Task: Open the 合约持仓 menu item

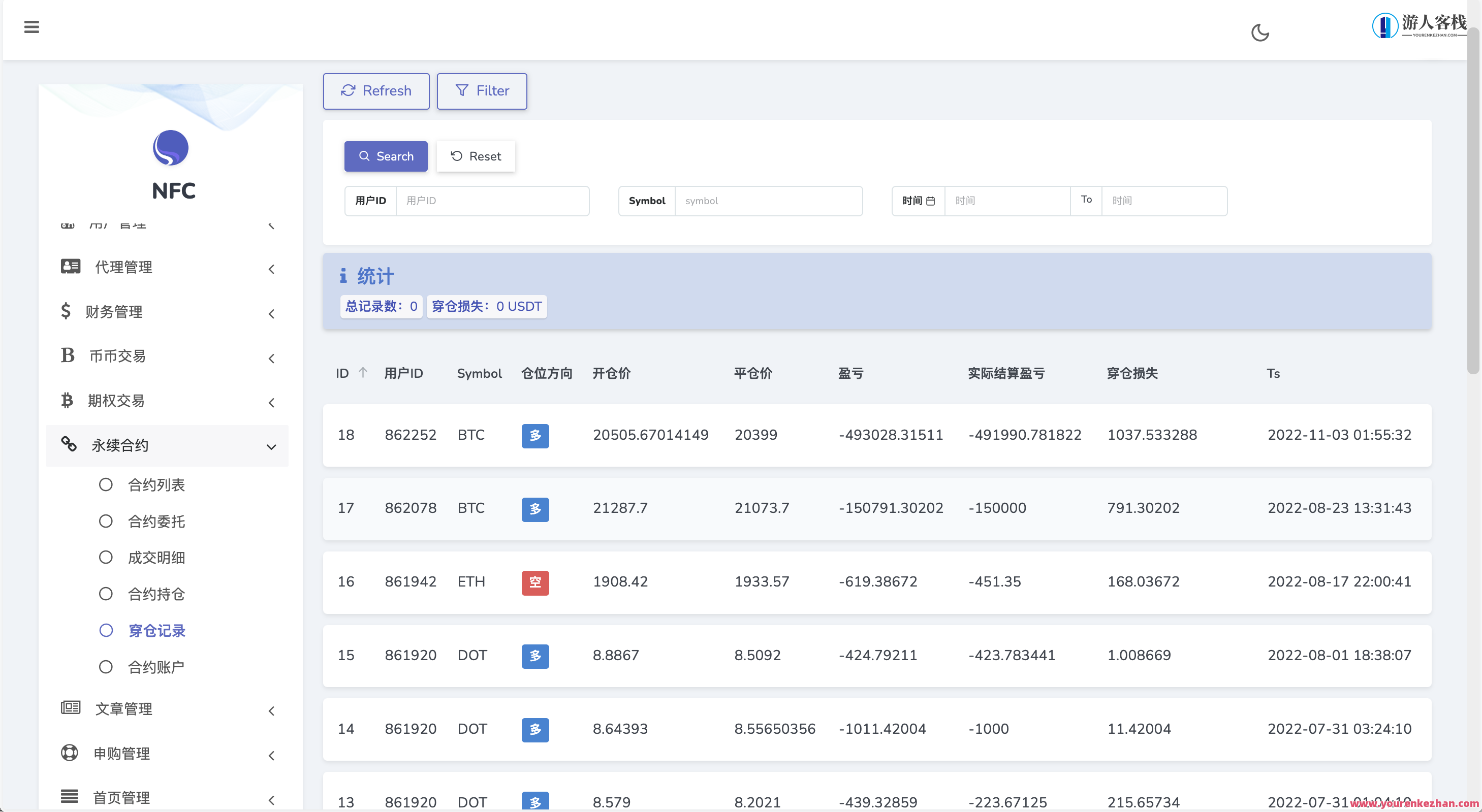Action: click(x=156, y=594)
